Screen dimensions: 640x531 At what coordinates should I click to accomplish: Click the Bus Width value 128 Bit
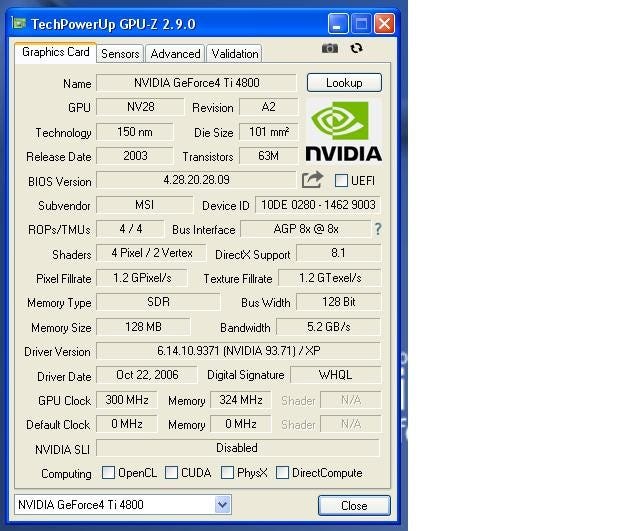[338, 302]
